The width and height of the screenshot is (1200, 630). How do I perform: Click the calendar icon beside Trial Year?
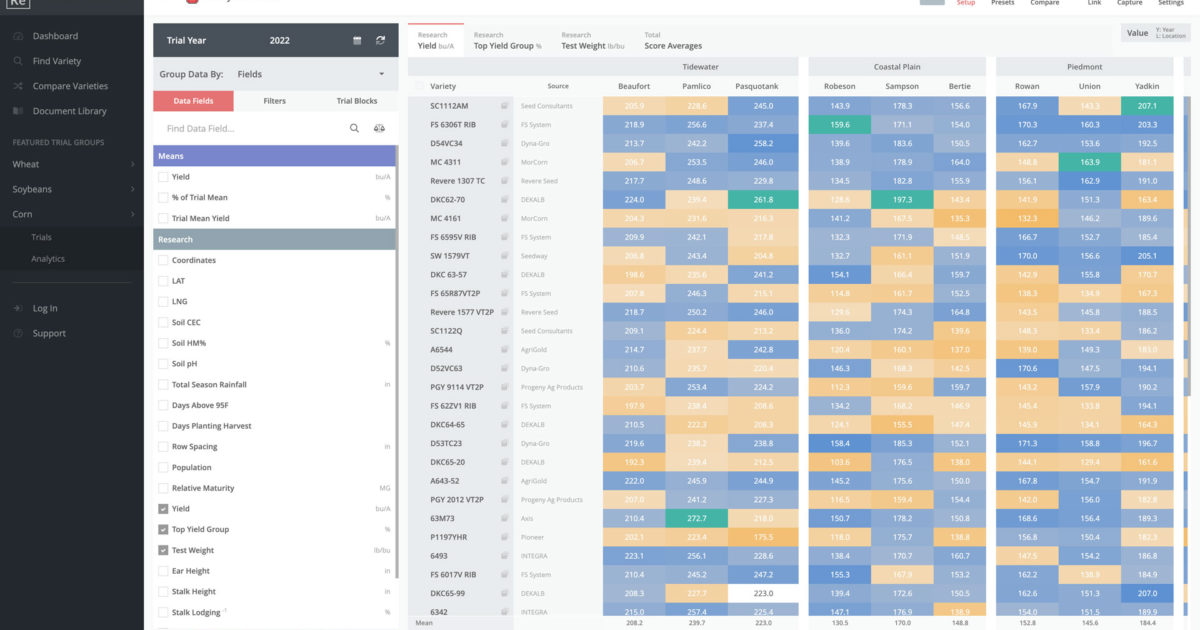[359, 41]
